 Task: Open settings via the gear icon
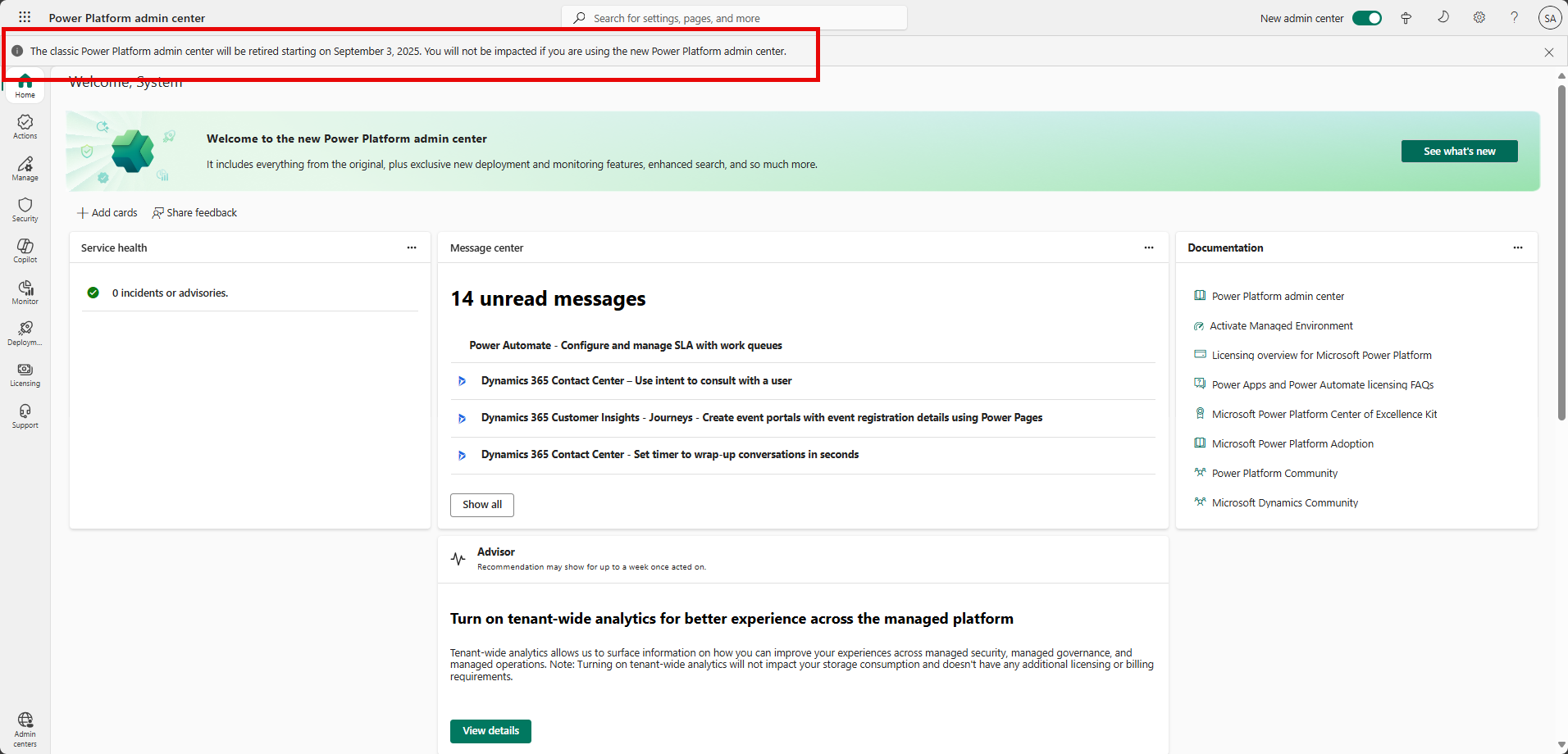click(1479, 17)
